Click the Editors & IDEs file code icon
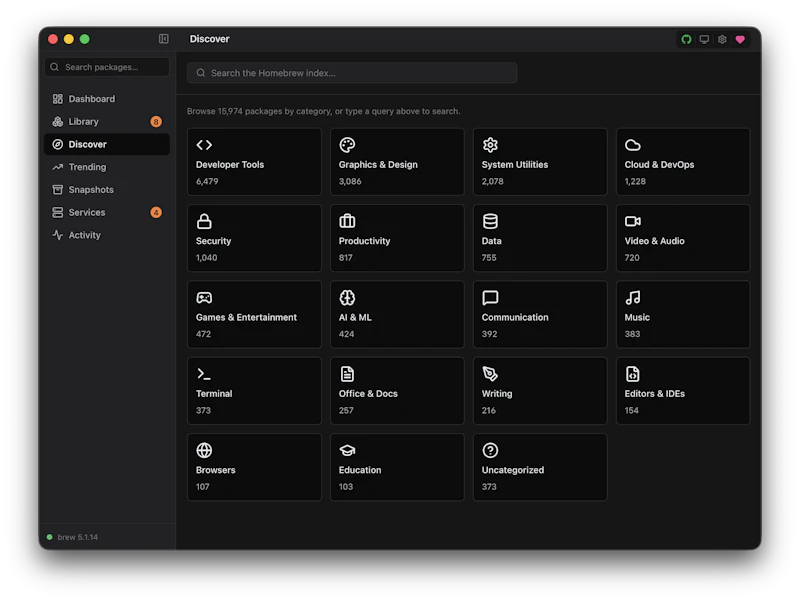 (x=633, y=374)
